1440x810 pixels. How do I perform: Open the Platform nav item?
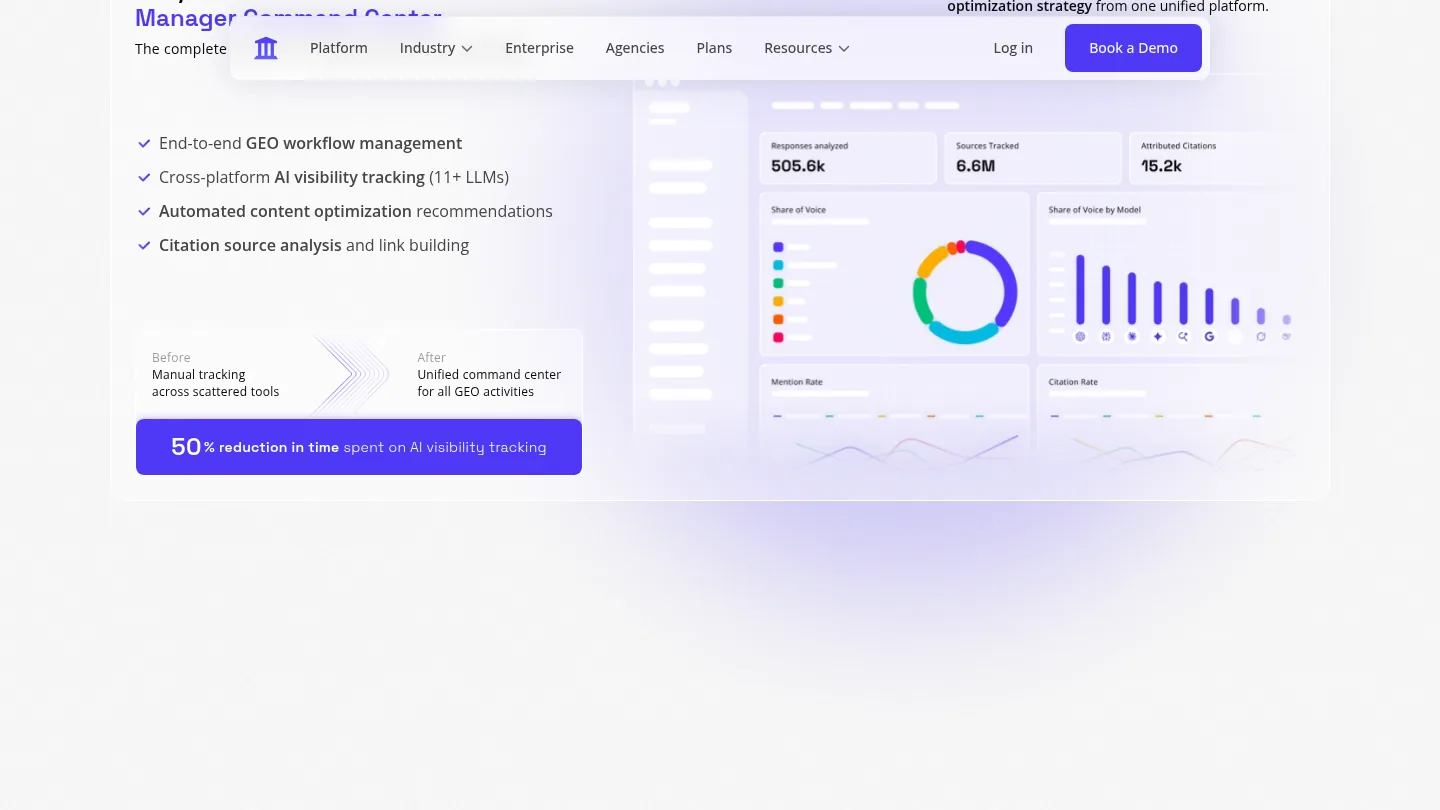(339, 48)
